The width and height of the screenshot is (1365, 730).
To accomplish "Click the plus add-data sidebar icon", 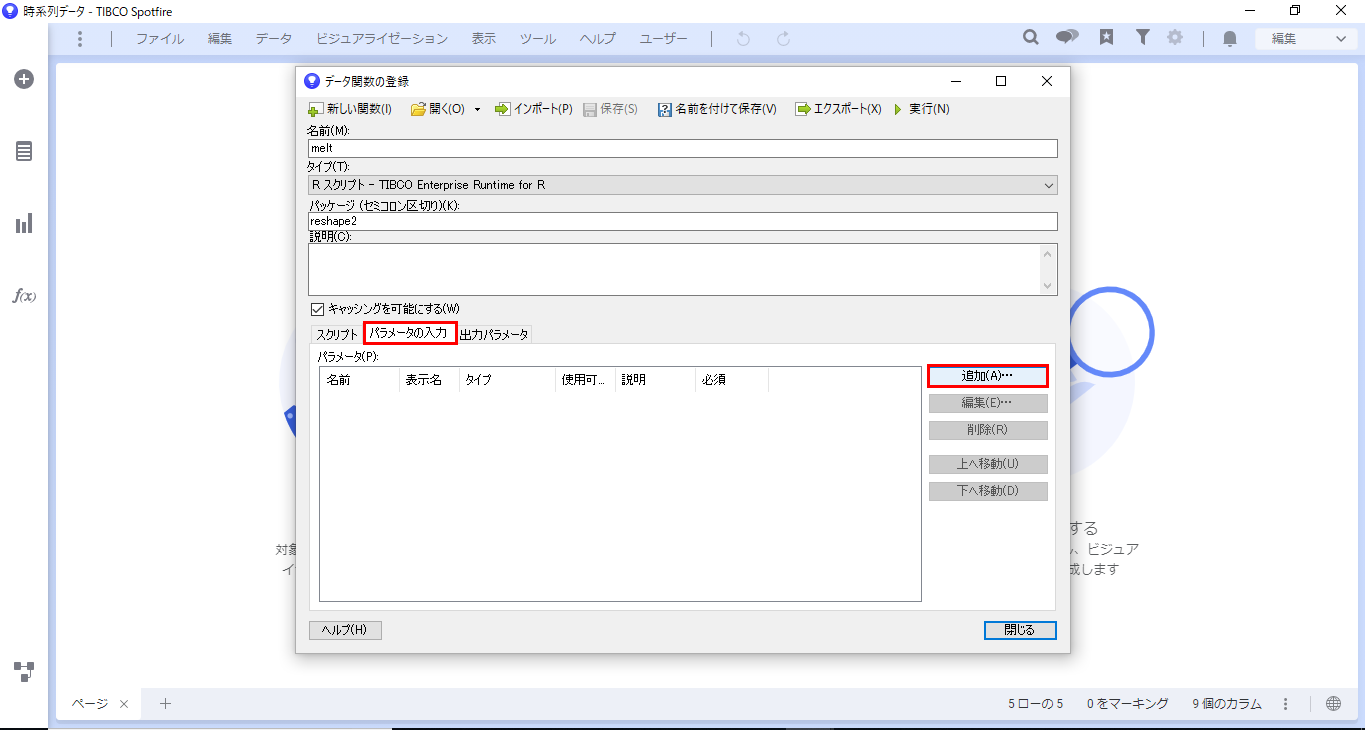I will pyautogui.click(x=24, y=79).
